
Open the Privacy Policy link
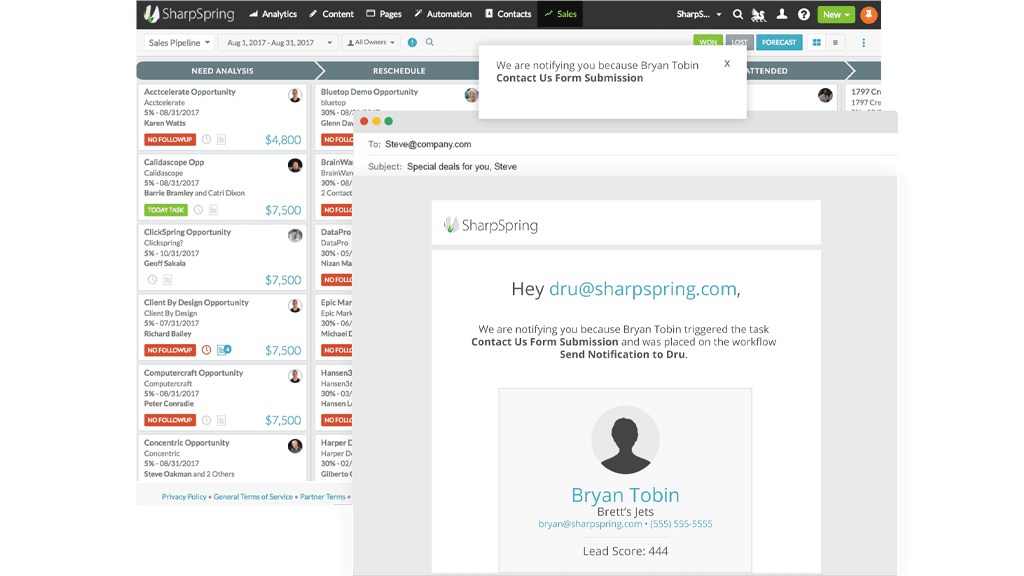[x=184, y=497]
